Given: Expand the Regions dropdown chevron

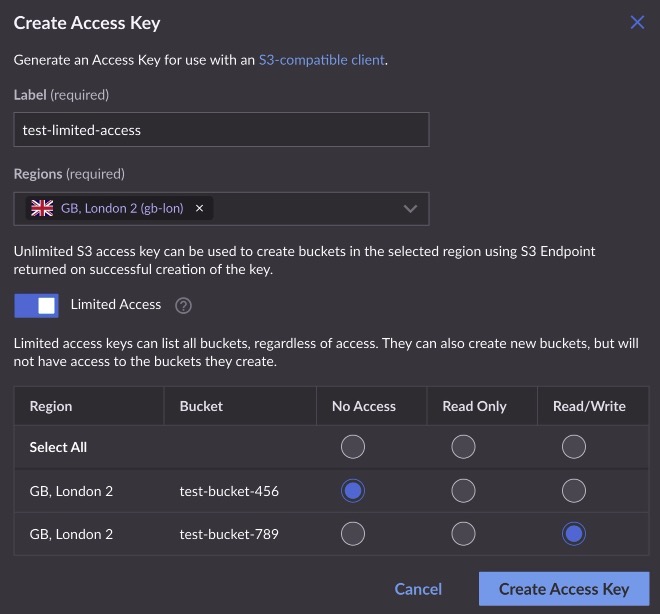Looking at the screenshot, I should coord(410,208).
